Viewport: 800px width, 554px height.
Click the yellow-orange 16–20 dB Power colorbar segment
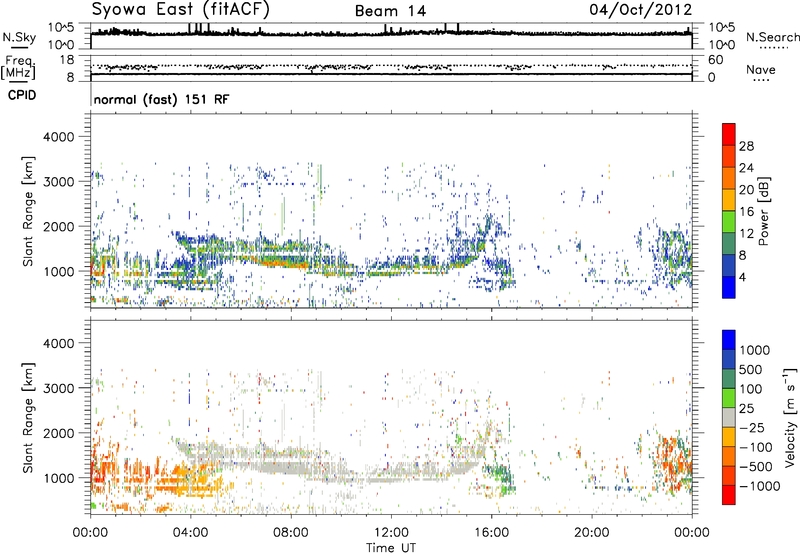click(729, 200)
